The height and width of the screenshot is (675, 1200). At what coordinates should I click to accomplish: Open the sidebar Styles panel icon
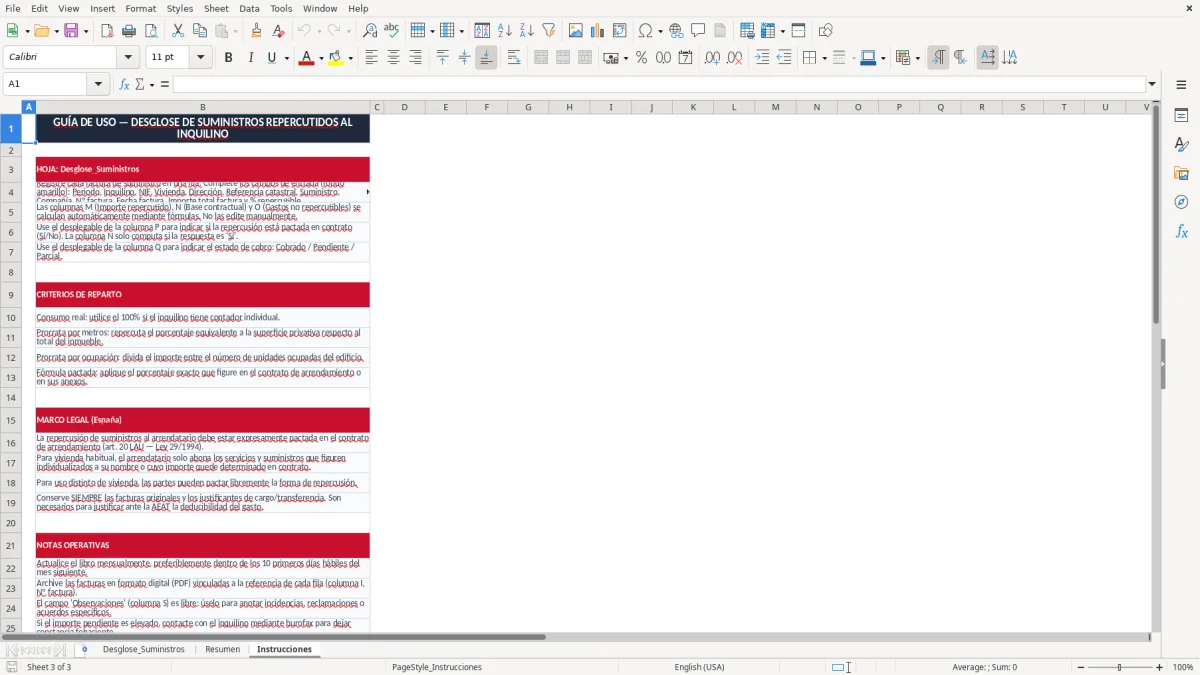click(x=1182, y=144)
